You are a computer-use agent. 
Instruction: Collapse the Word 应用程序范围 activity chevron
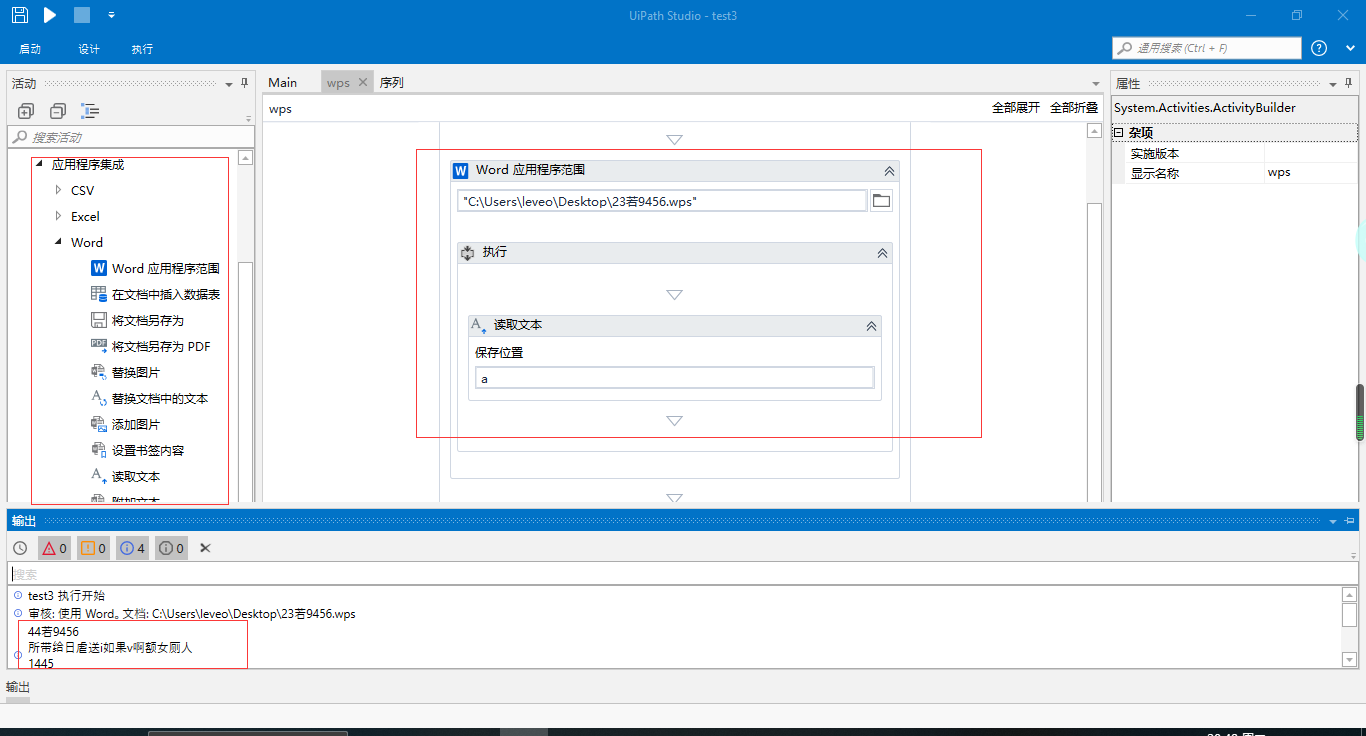pyautogui.click(x=889, y=171)
